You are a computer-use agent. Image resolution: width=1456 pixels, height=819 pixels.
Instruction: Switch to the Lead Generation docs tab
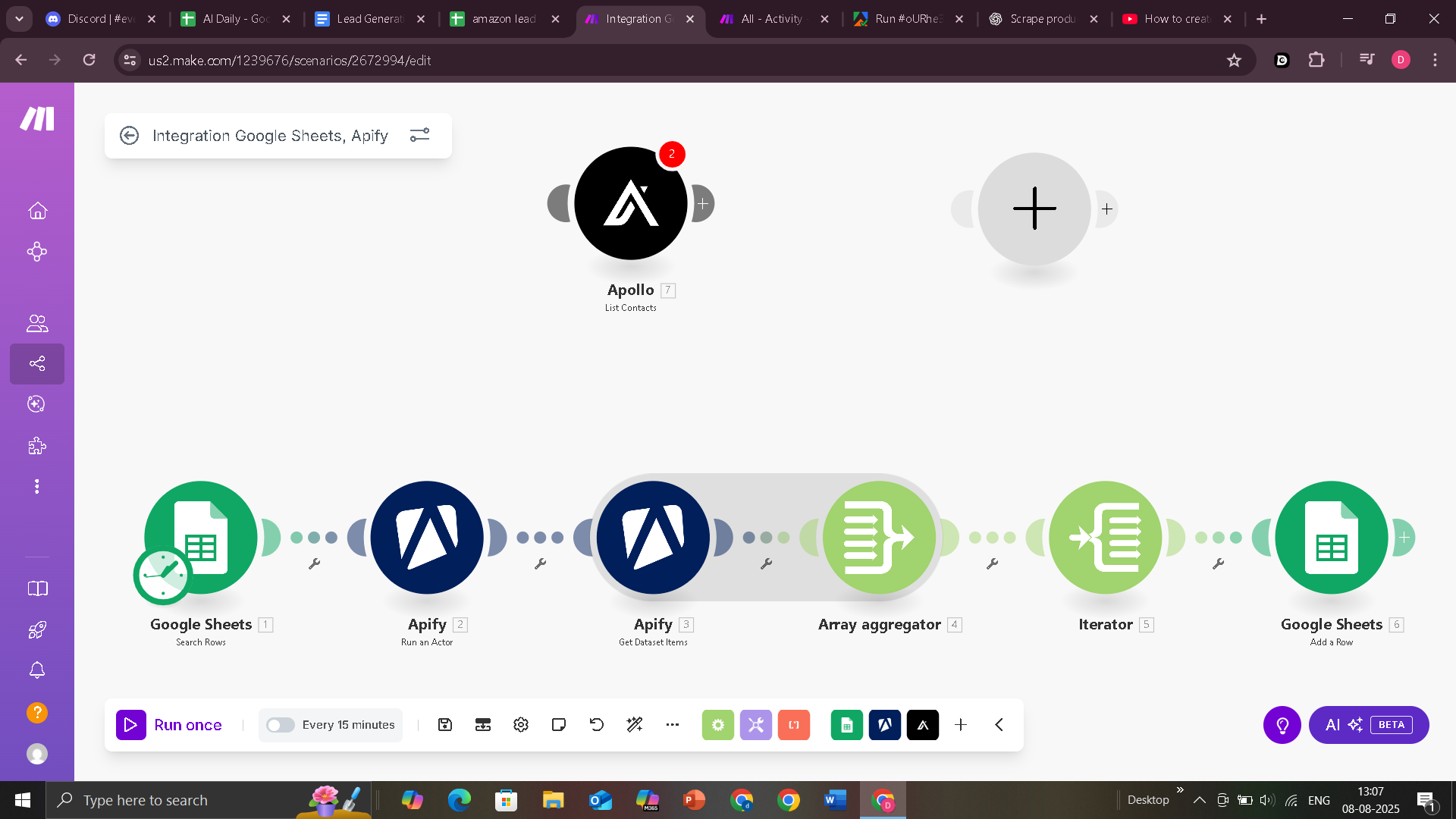click(369, 19)
